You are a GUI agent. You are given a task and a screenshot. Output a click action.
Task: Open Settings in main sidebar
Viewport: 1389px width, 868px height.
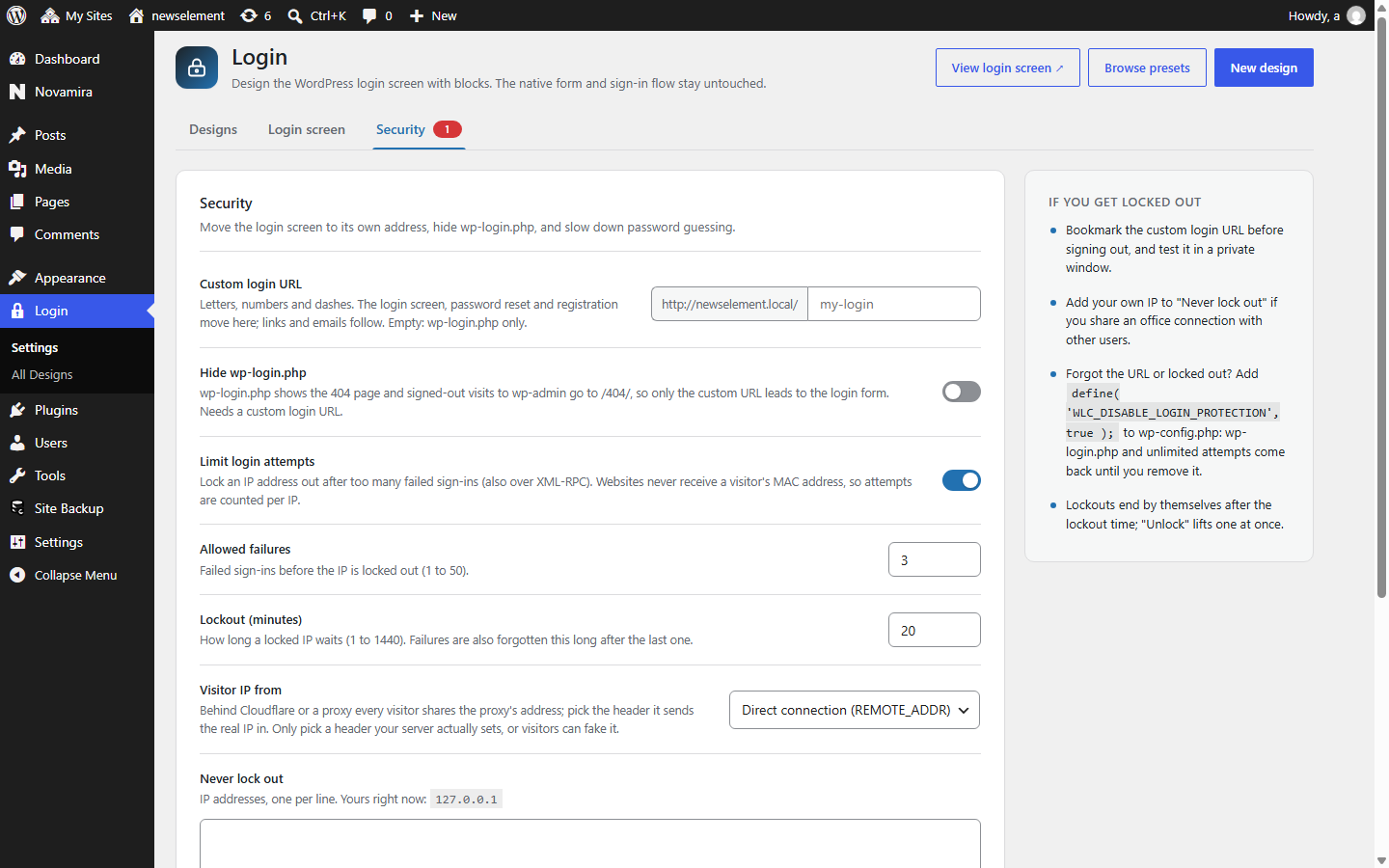tap(77, 542)
